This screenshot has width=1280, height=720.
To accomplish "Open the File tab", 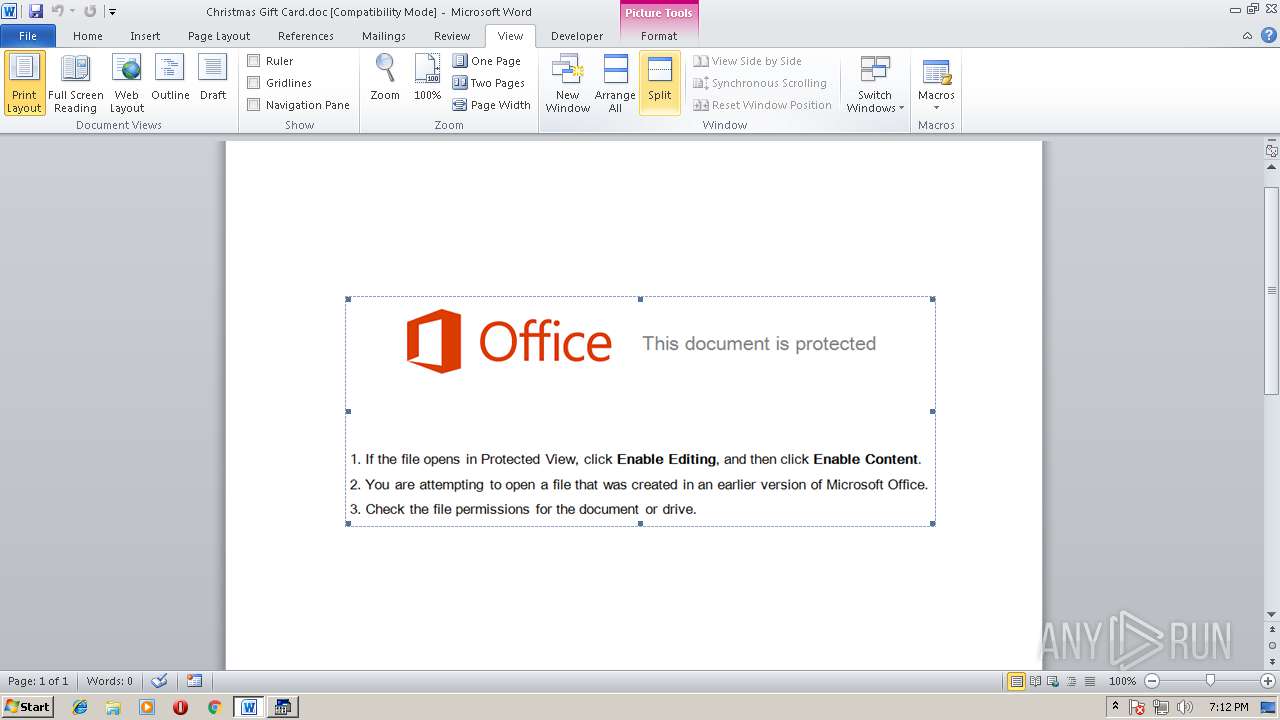I will (28, 36).
